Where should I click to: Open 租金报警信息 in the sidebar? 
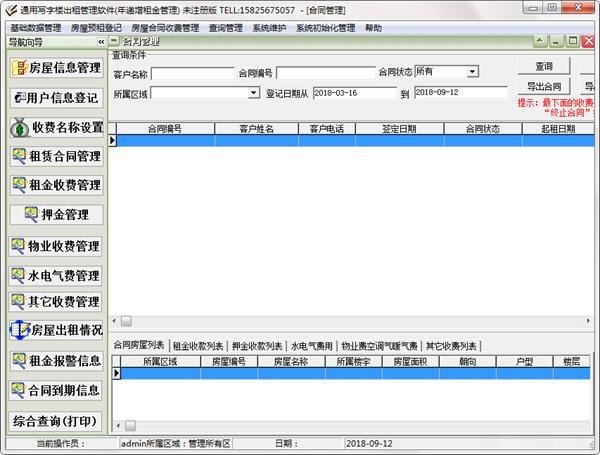[x=56, y=360]
